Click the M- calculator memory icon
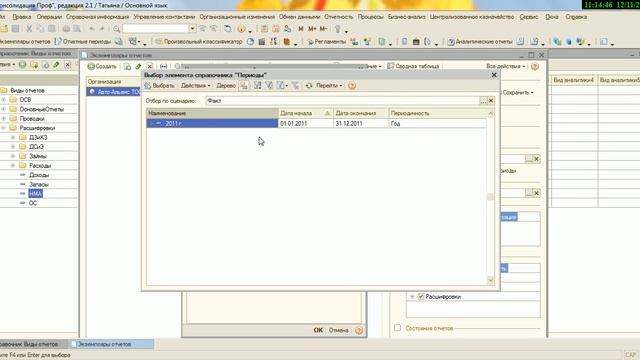 (x=324, y=29)
